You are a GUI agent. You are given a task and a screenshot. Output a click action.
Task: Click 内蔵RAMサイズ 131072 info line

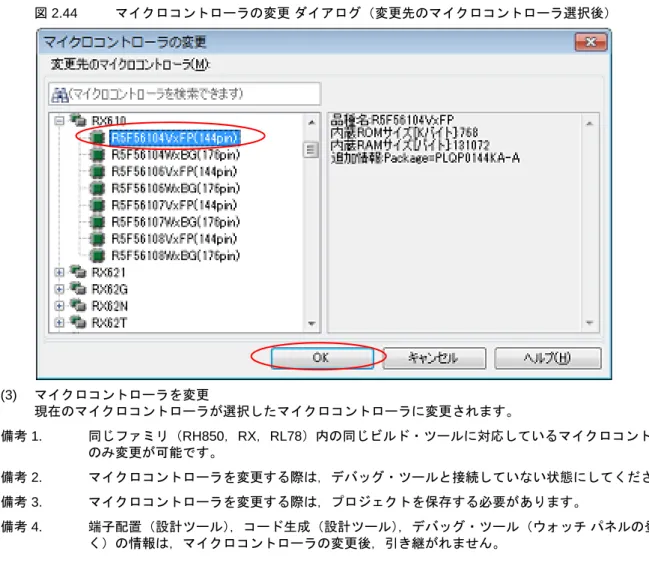click(x=410, y=145)
